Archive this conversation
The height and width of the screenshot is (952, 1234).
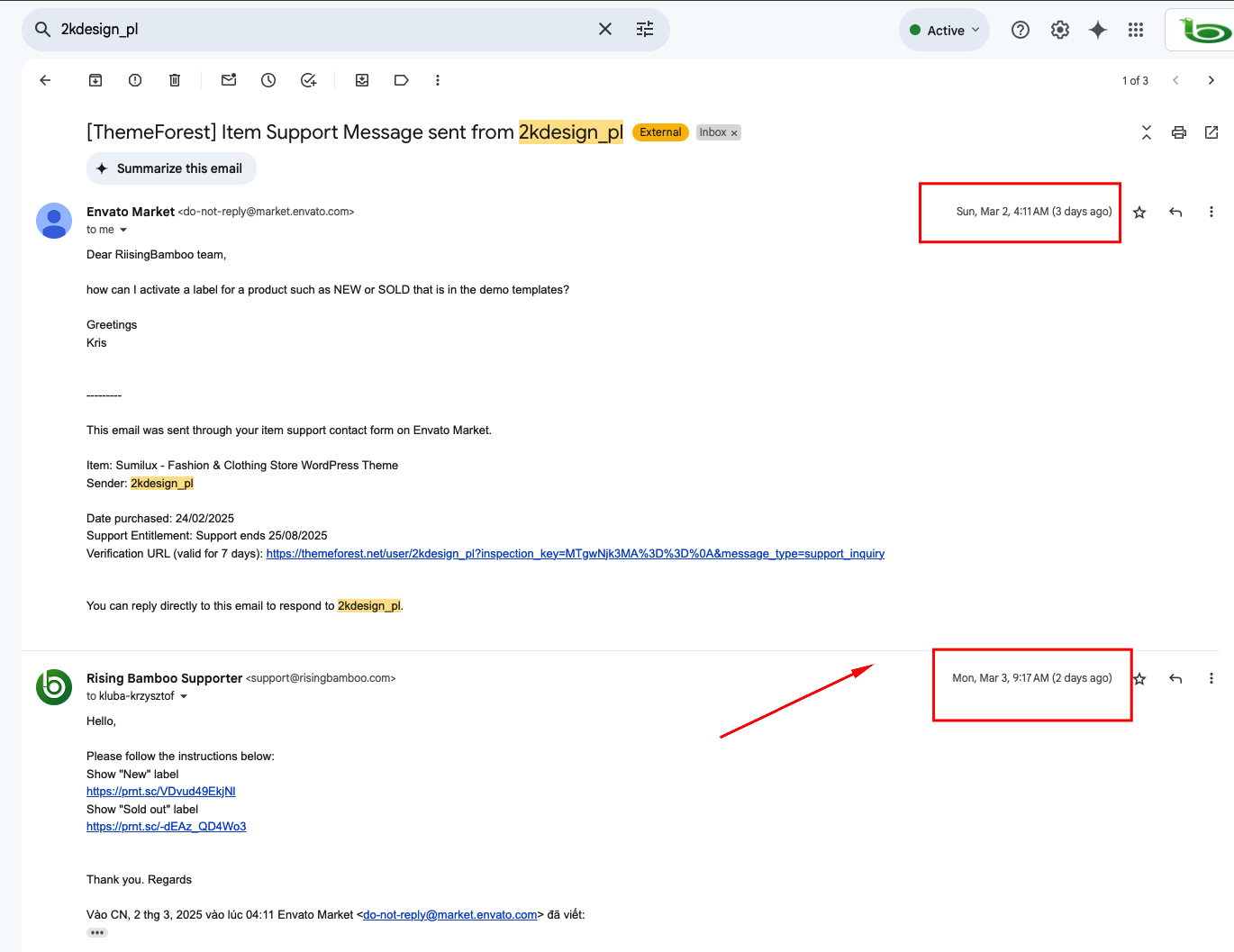point(95,80)
